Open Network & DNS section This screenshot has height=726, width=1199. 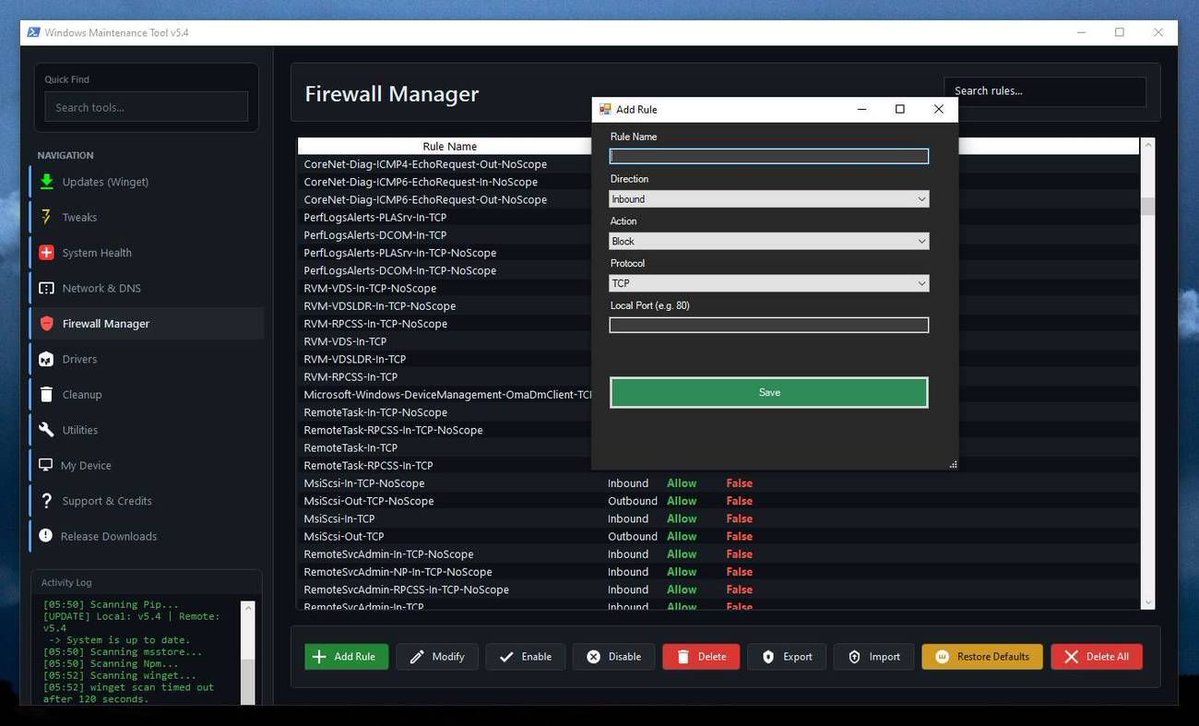tap(148, 288)
